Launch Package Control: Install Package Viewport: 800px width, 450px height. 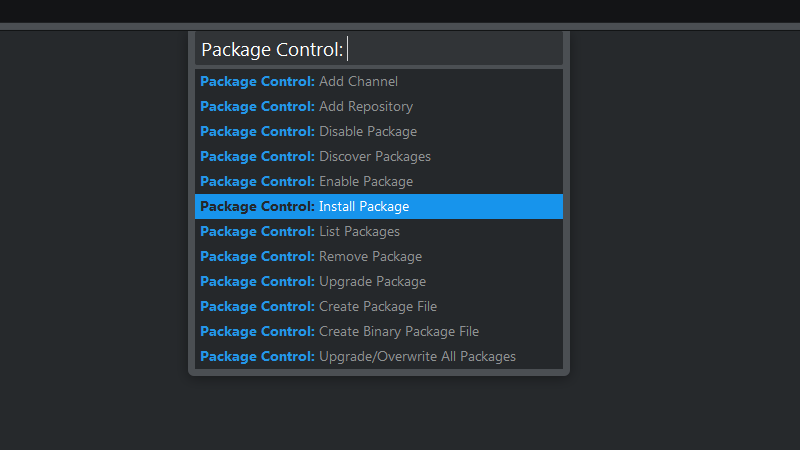tap(378, 207)
